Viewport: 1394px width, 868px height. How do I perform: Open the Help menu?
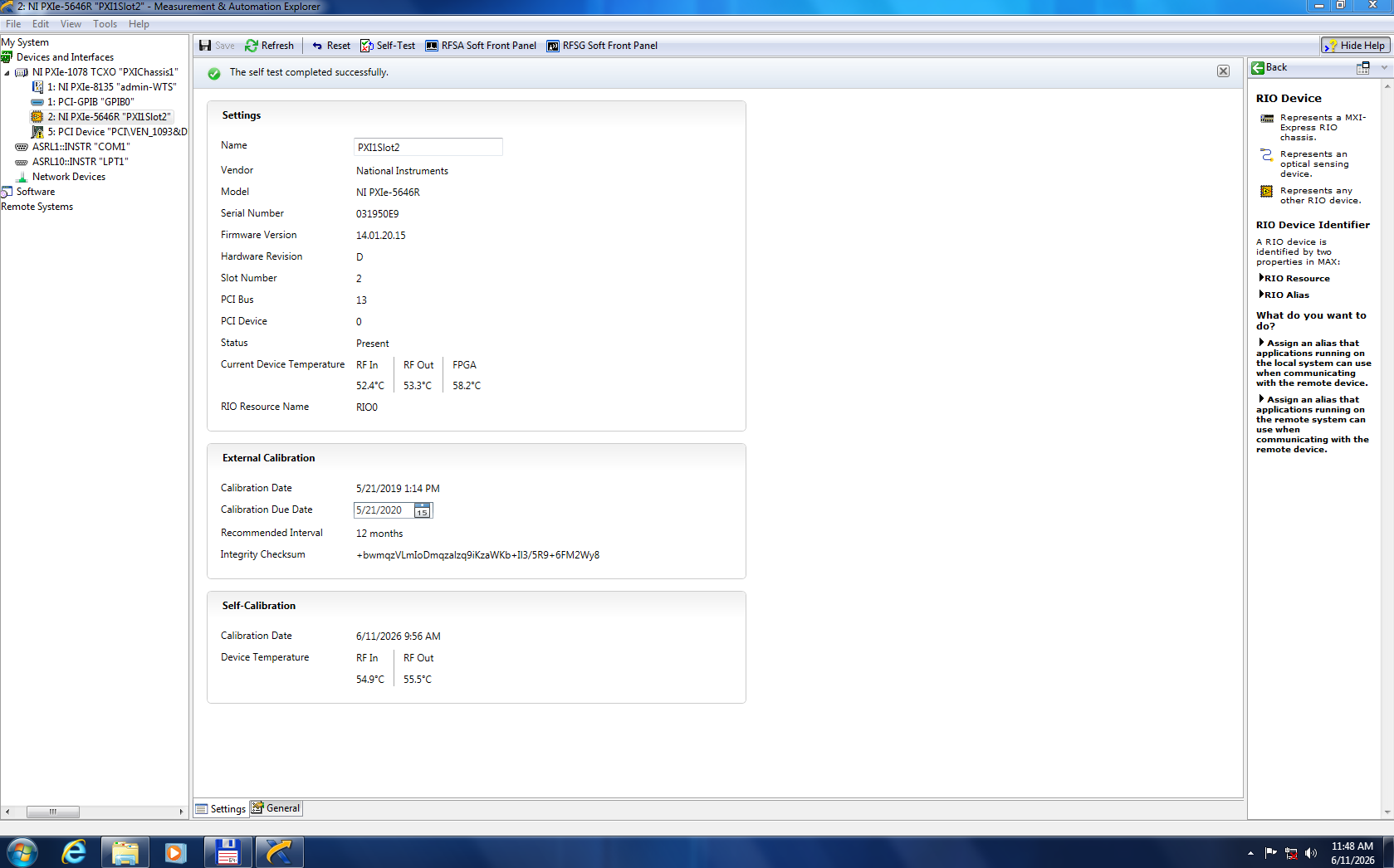(x=139, y=24)
